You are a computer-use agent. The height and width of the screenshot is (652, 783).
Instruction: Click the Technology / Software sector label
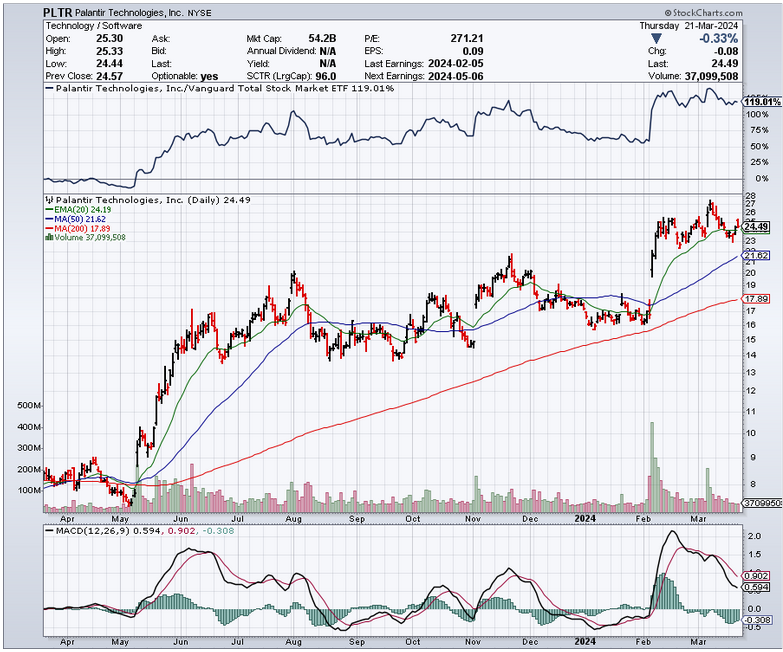pos(85,23)
